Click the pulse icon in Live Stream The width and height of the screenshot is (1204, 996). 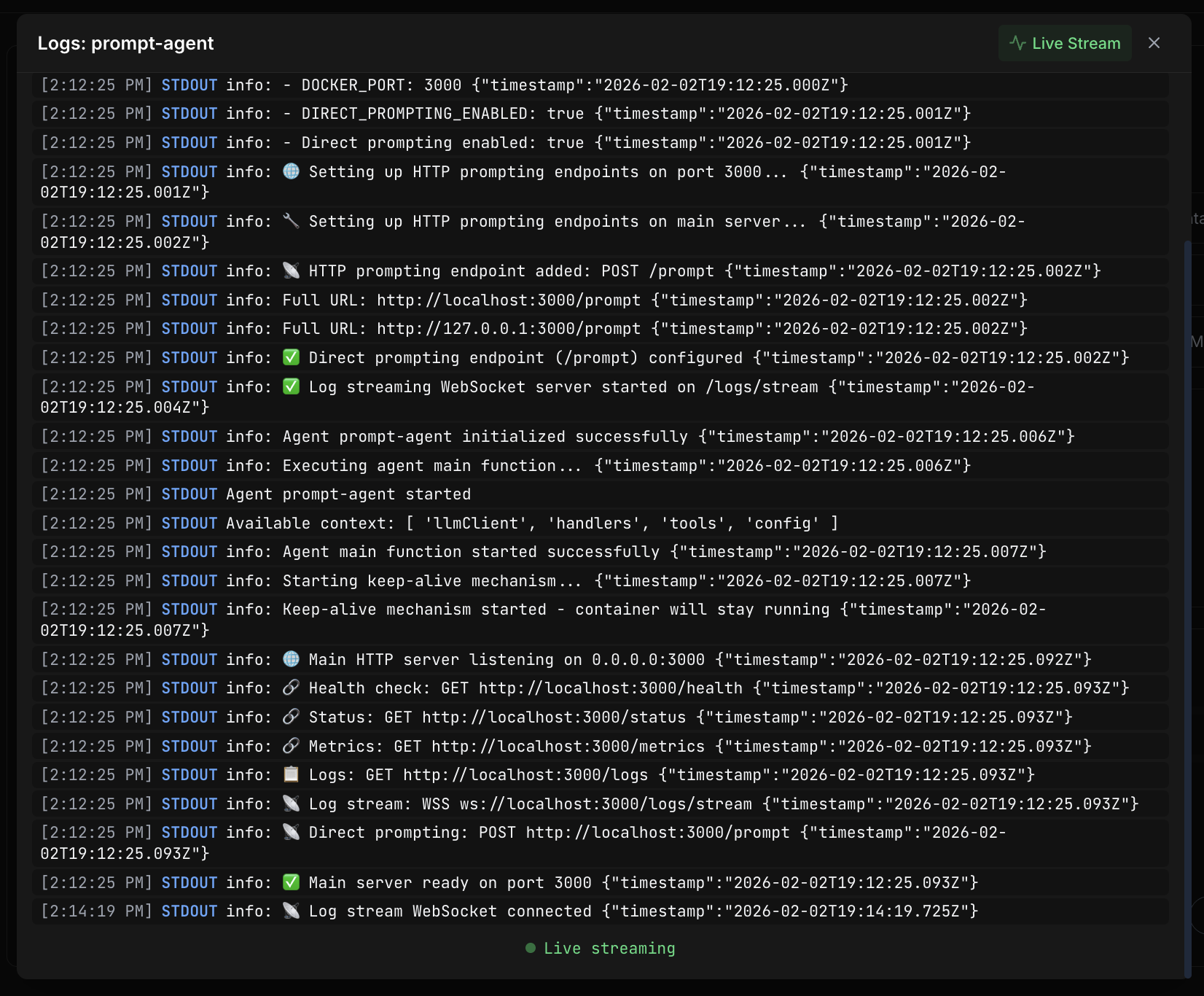(x=1017, y=43)
